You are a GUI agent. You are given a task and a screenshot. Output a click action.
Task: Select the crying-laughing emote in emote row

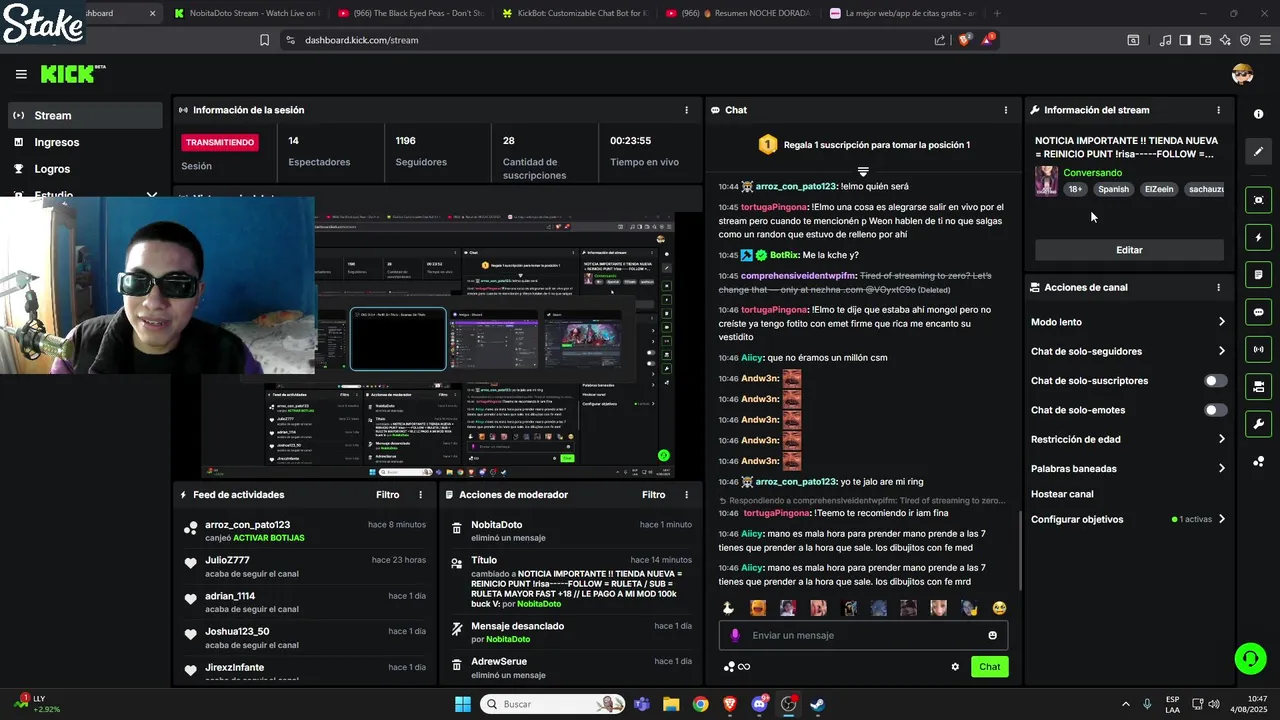pyautogui.click(x=998, y=608)
